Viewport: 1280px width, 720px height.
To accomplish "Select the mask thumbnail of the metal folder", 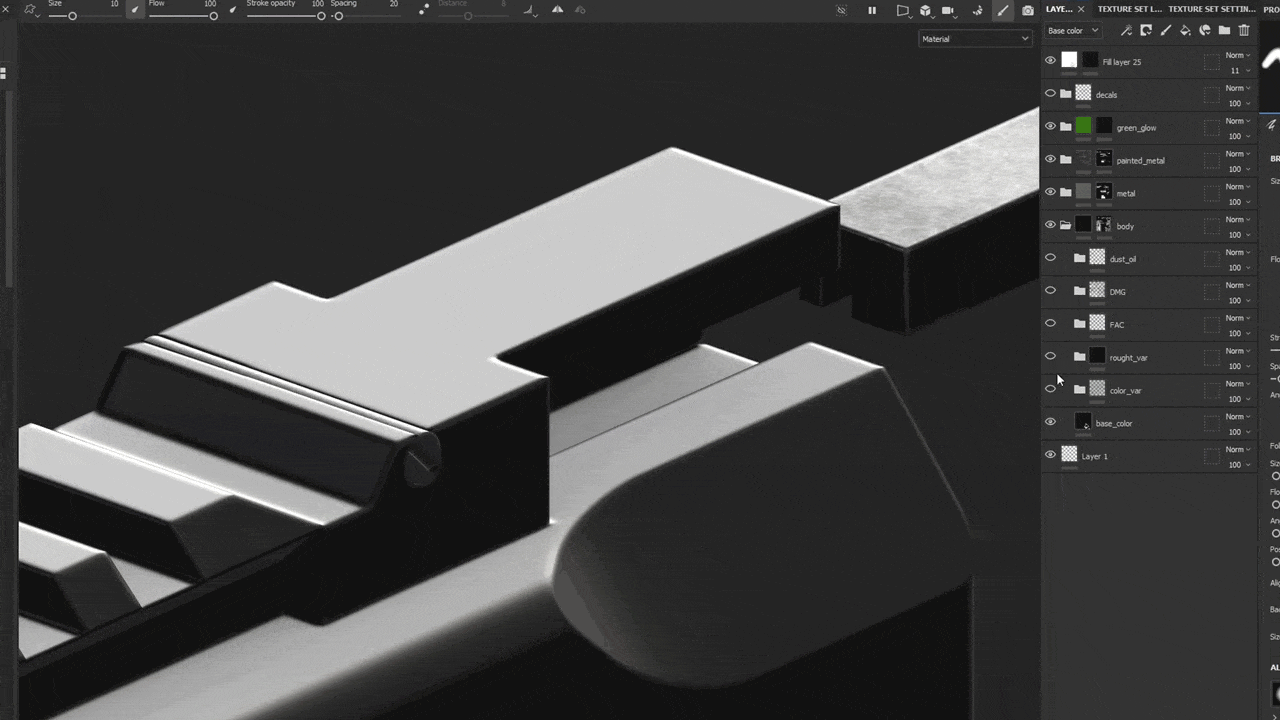I will click(x=1104, y=192).
